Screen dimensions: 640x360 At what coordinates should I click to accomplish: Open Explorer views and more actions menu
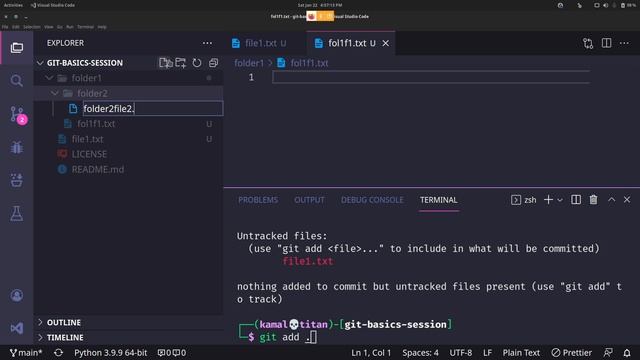point(207,43)
